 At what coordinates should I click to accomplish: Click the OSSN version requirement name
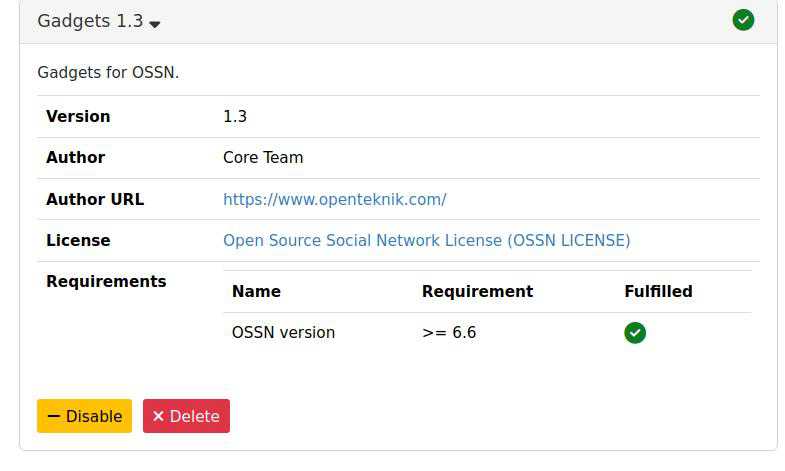point(283,332)
